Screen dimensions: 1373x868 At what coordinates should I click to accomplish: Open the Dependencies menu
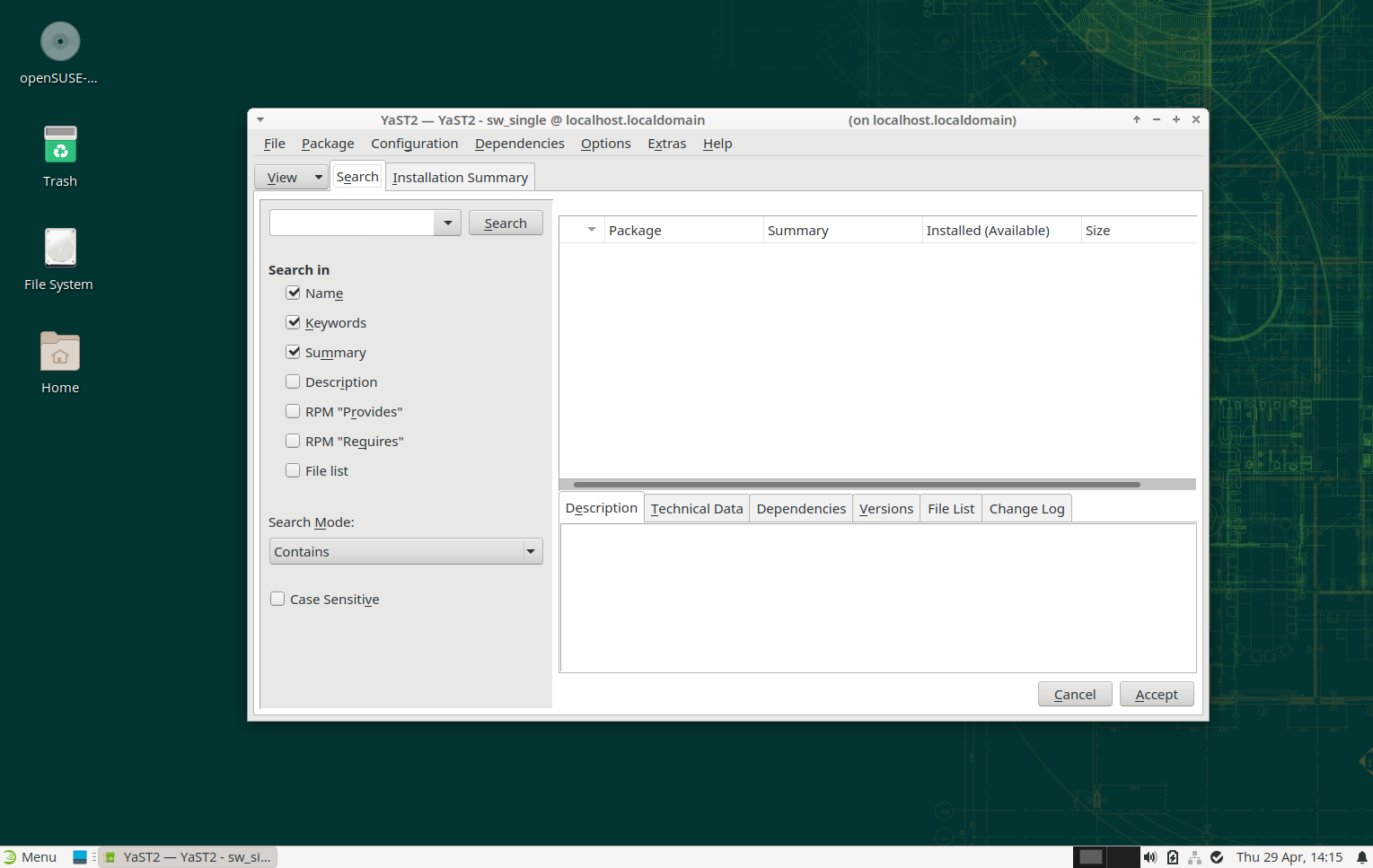tap(519, 144)
